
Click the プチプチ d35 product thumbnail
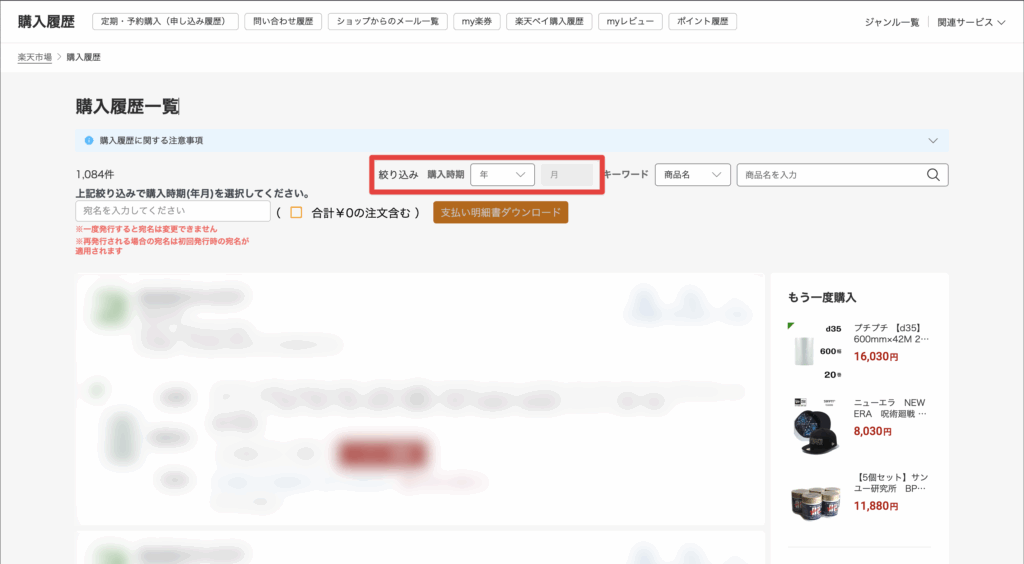click(816, 350)
